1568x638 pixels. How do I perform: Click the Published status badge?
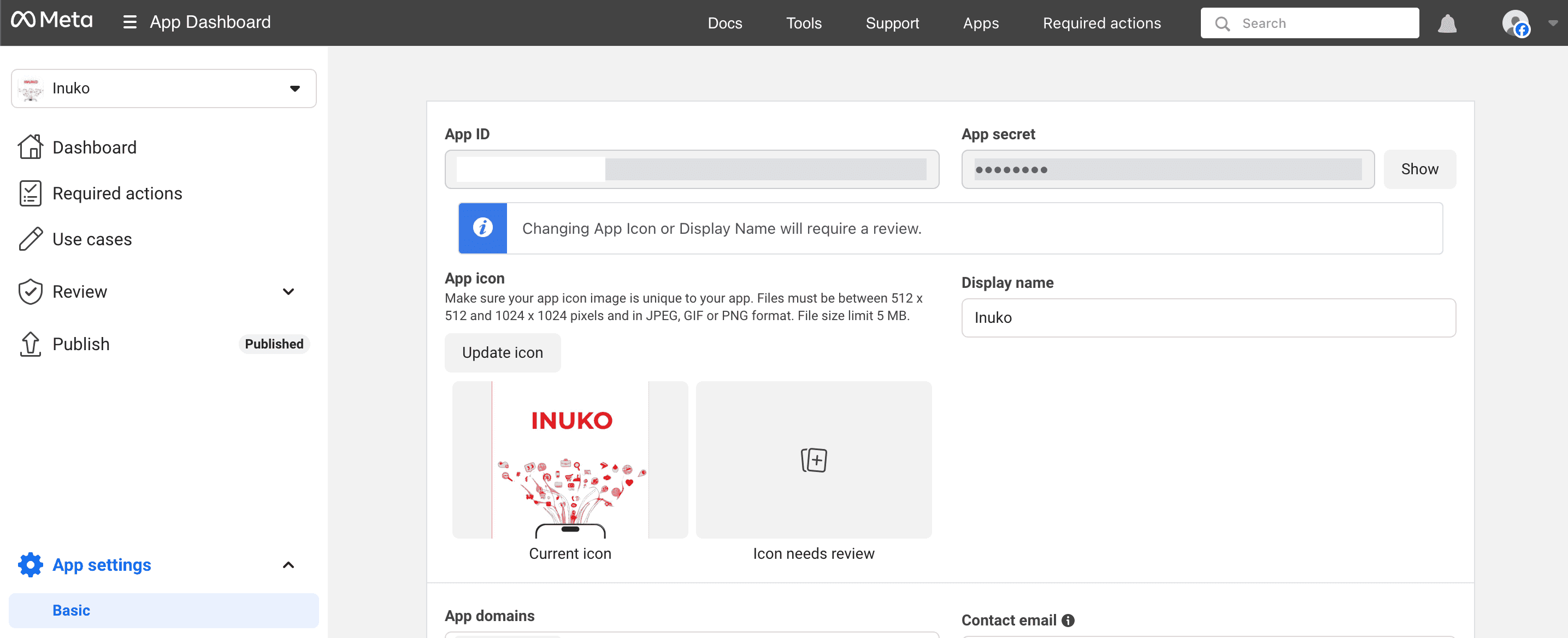coord(274,344)
